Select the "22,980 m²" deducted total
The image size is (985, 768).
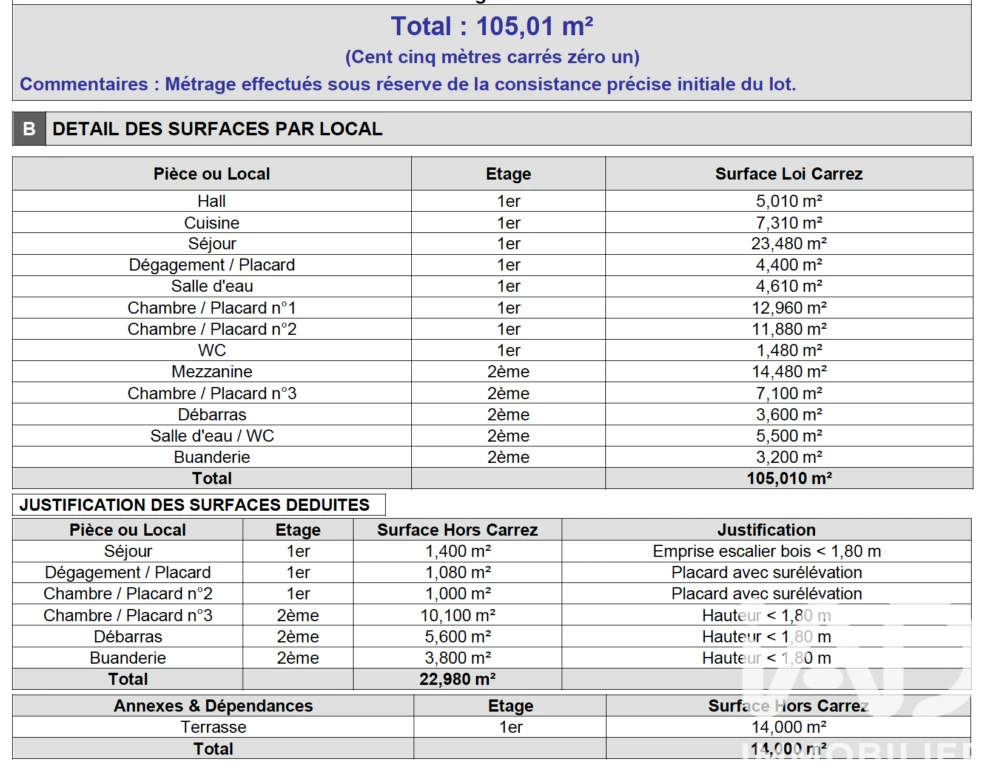458,679
